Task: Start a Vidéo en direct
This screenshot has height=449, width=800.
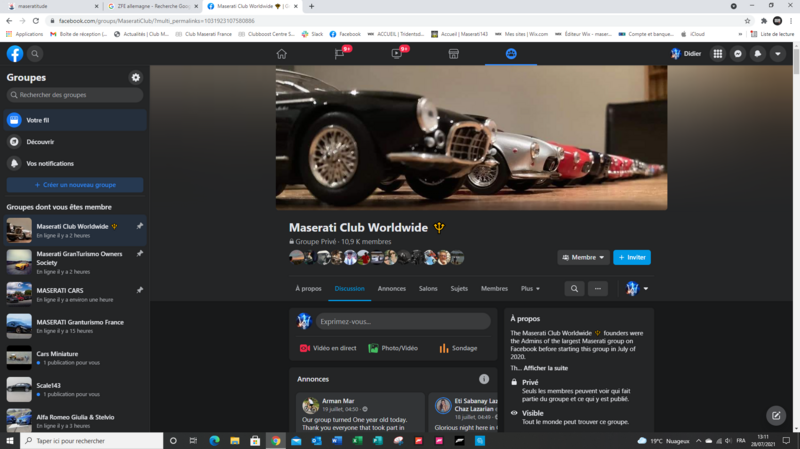Action: (328, 348)
